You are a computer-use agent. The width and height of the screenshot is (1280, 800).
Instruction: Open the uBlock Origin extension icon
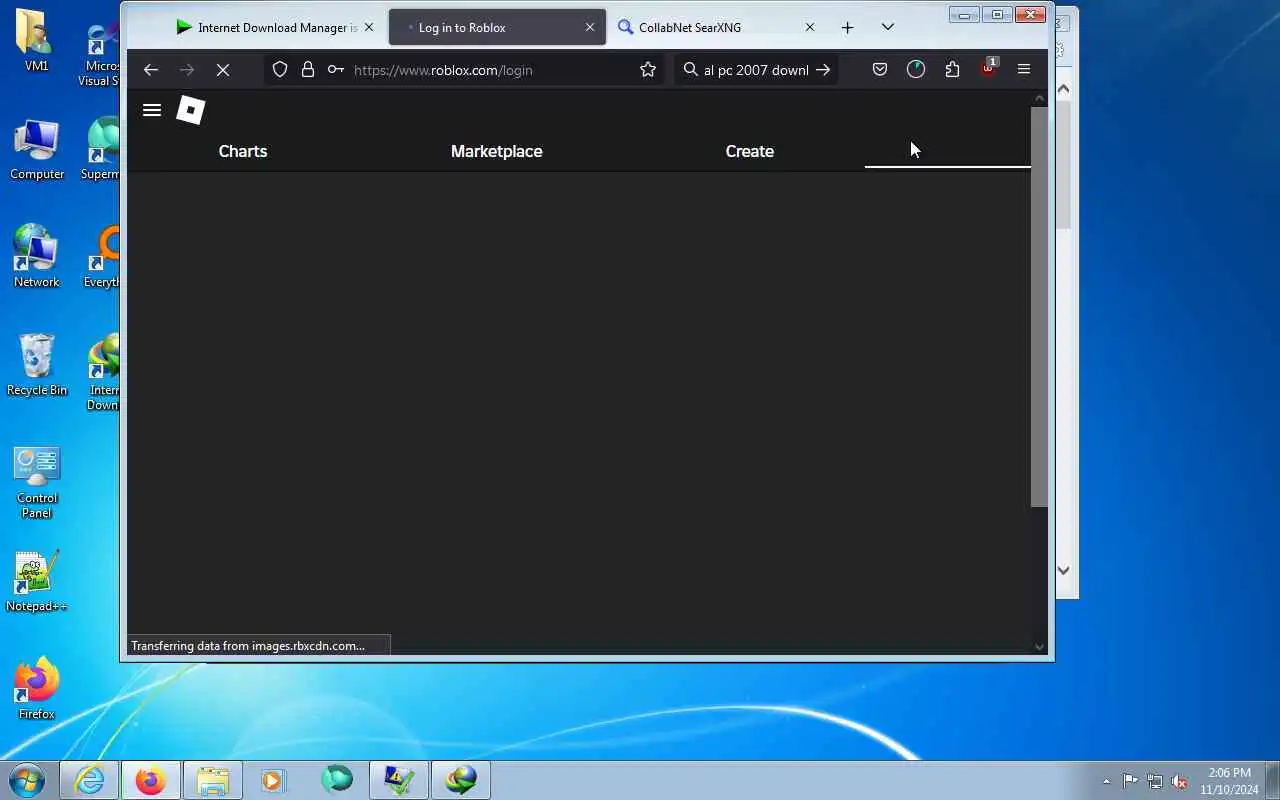[x=988, y=68]
